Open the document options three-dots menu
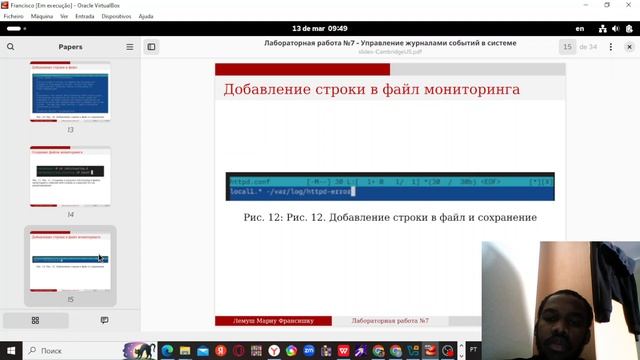Image resolution: width=640 pixels, height=360 pixels. 611,47
